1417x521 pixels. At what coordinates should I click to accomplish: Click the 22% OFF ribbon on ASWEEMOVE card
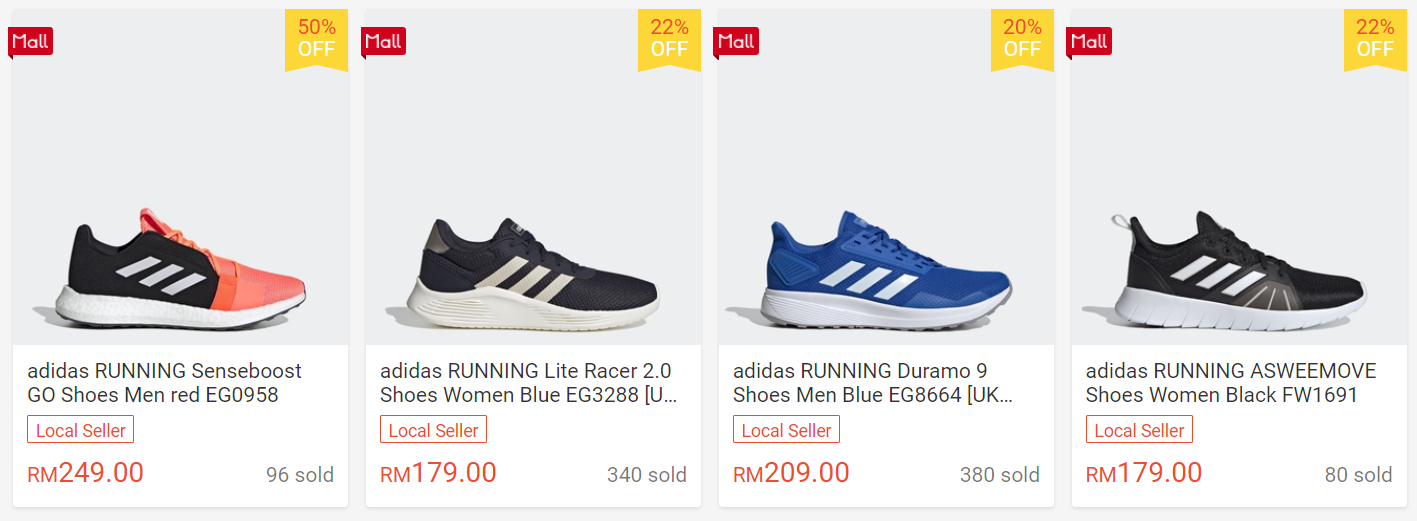click(x=1375, y=39)
